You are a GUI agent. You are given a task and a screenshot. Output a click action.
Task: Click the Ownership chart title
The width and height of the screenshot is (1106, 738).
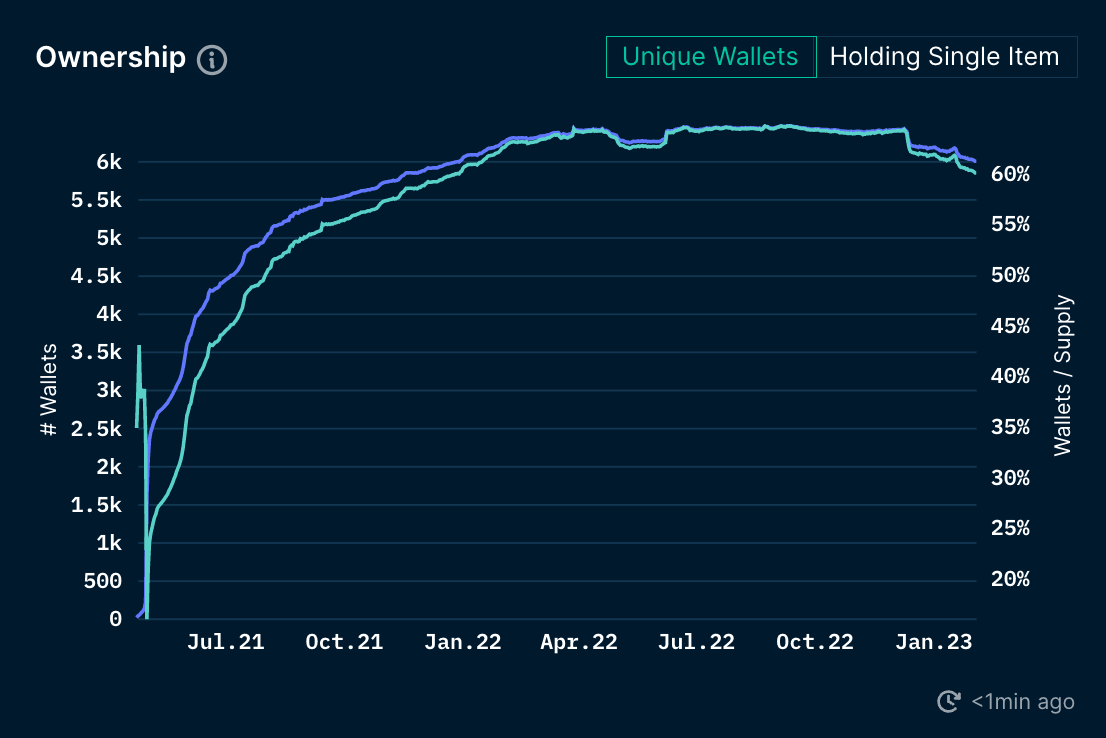pyautogui.click(x=111, y=58)
